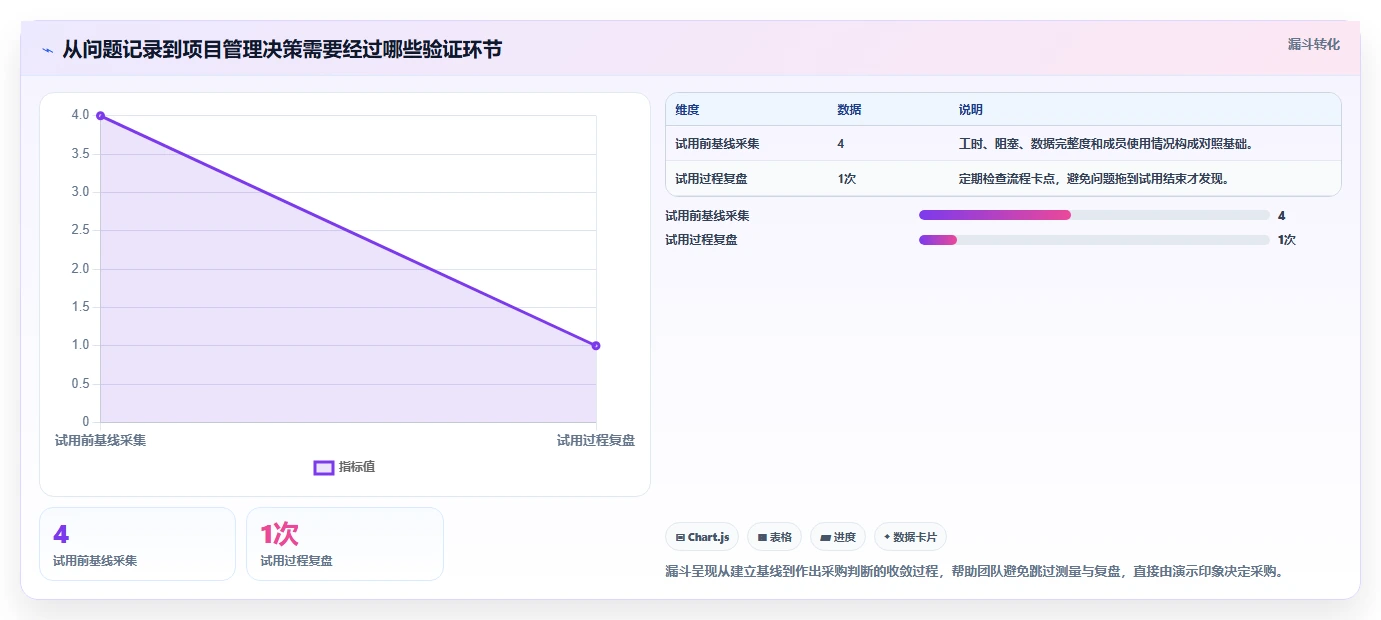
Task: Click table cell 试用前基线采集
Action: pyautogui.click(x=717, y=144)
